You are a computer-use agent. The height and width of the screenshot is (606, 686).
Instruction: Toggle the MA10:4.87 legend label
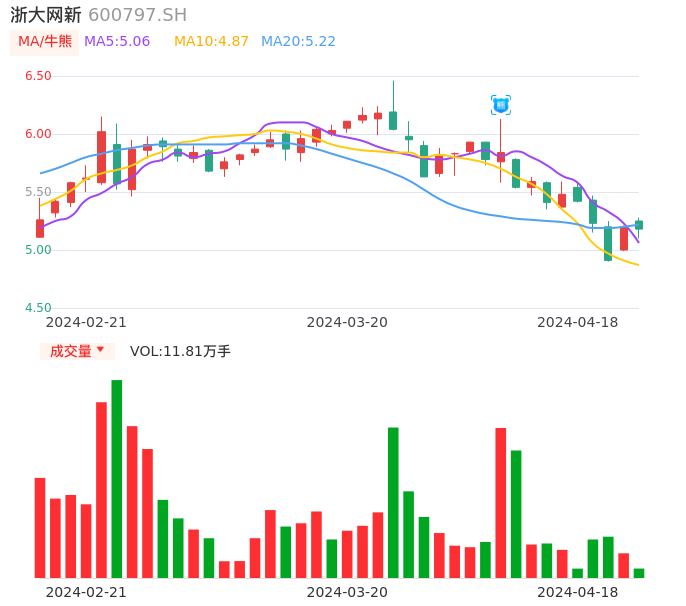pyautogui.click(x=211, y=42)
